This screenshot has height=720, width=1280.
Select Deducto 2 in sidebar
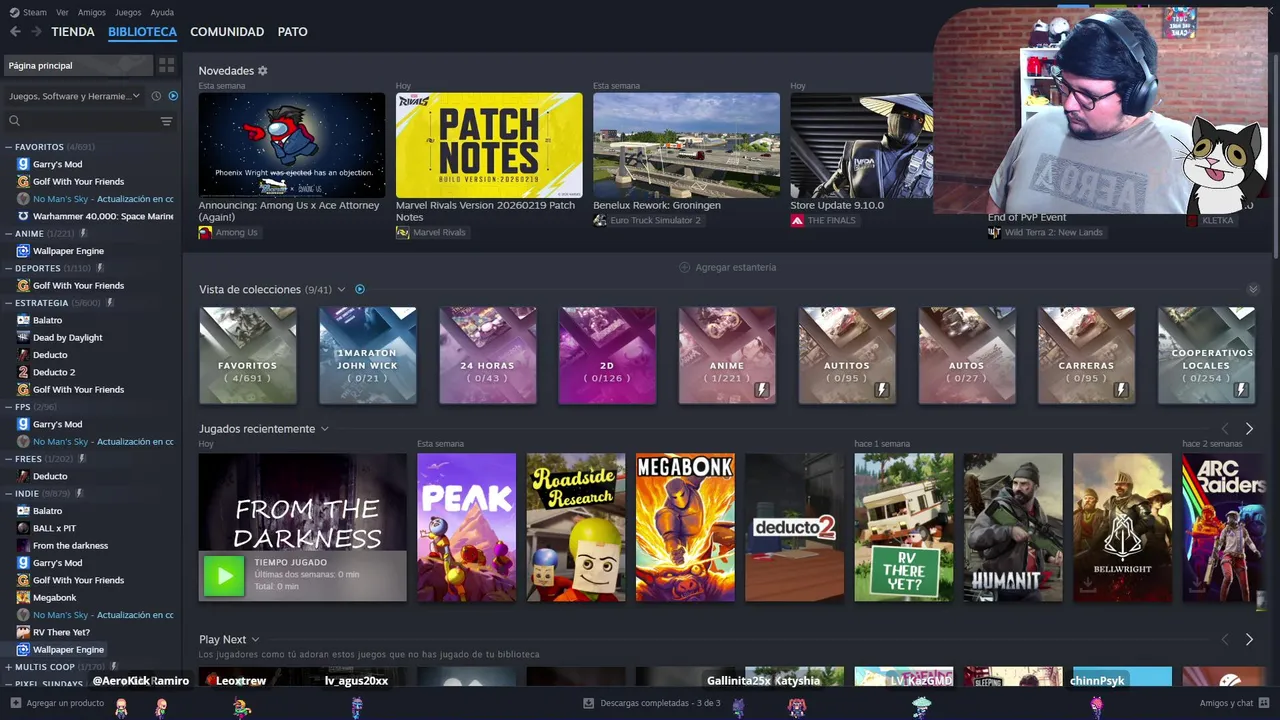(54, 372)
